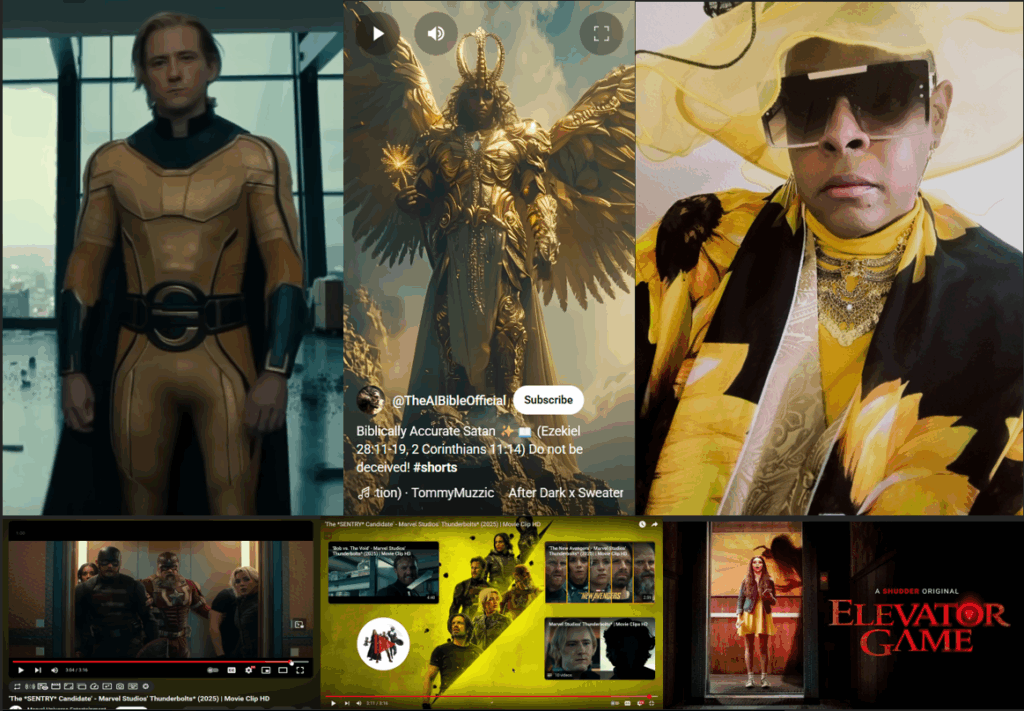
Task: Skip to next video in end screen player
Action: [347, 703]
